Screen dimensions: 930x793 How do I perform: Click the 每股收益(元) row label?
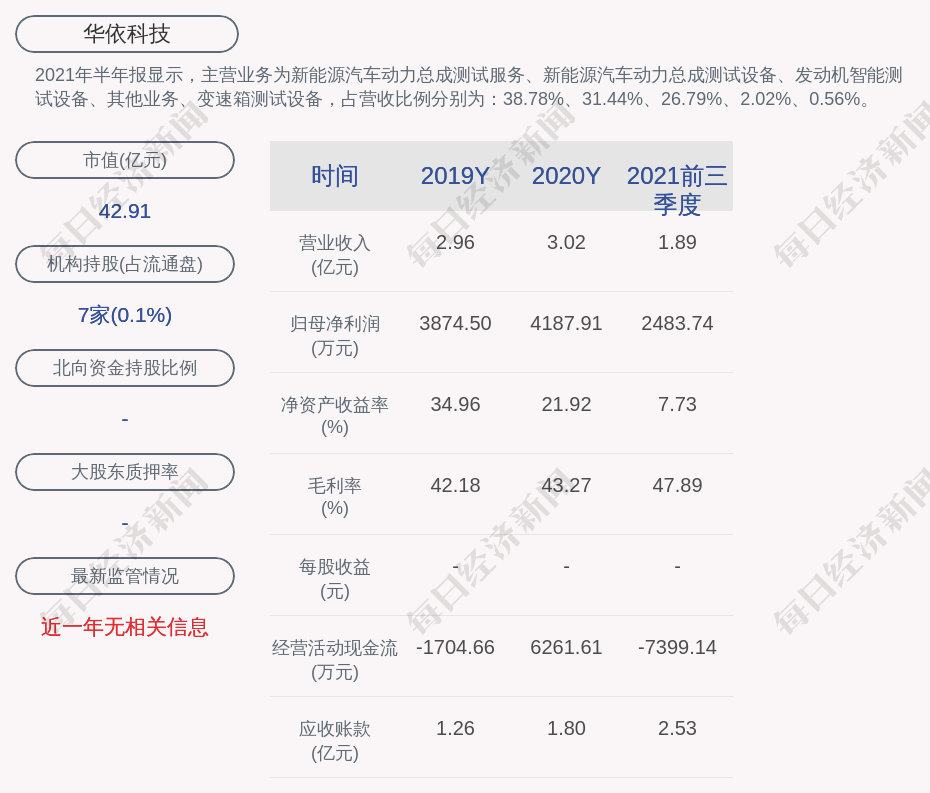(x=335, y=579)
